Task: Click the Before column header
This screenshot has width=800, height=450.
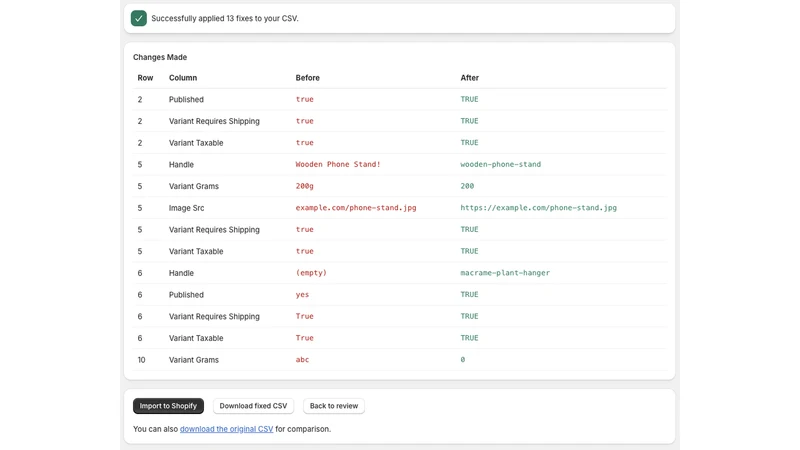Action: [308, 78]
